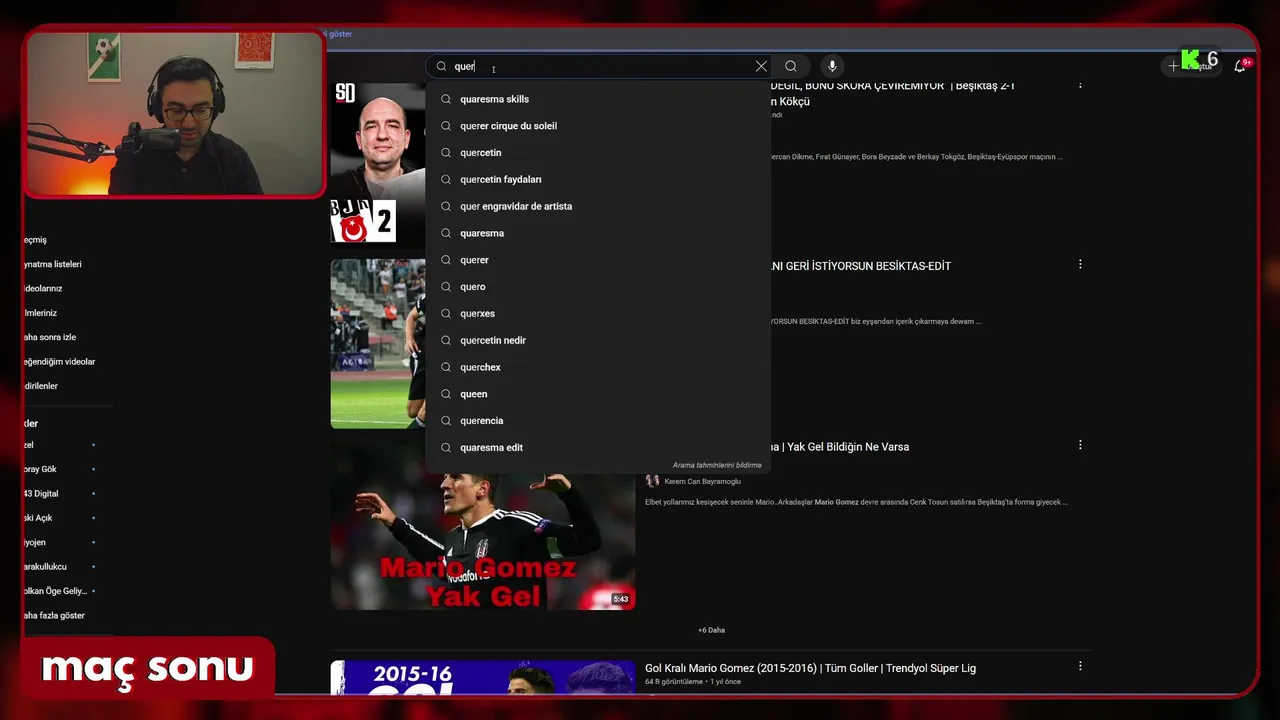
Task: Open more options for the Beşiktaş 2-1 video
Action: [x=1080, y=85]
